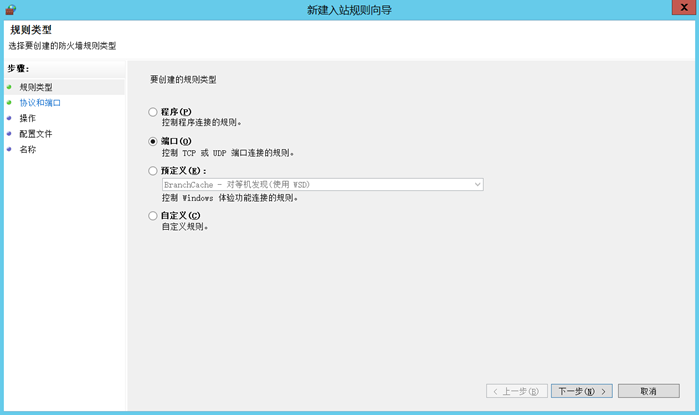699x415 pixels.
Task: Click the 取消 button
Action: [649, 391]
